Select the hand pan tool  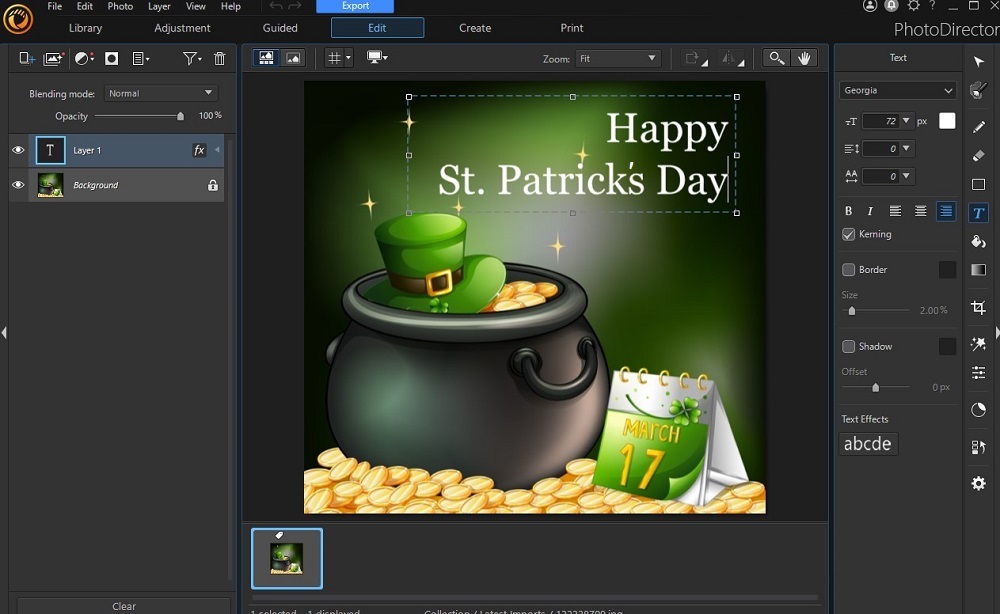[805, 58]
